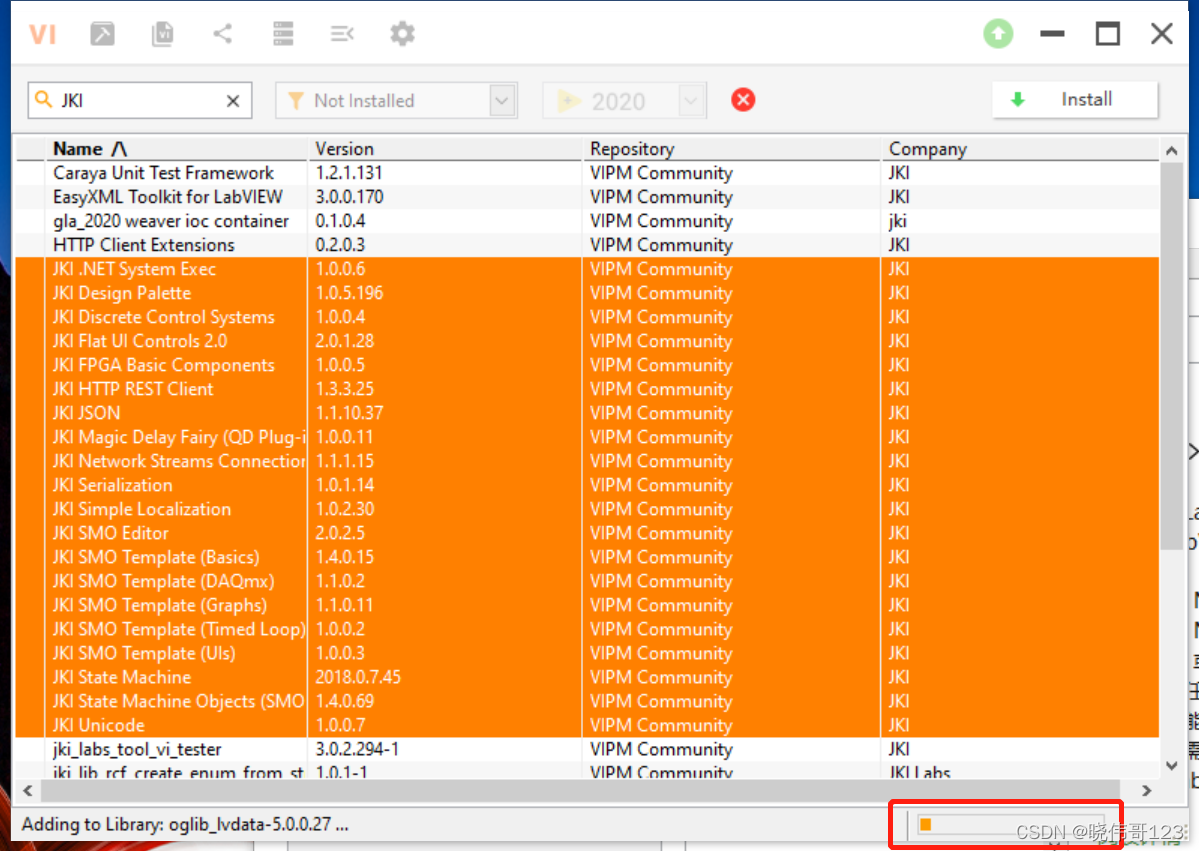Click the green update arrow icon
Viewport: 1199px width, 851px height.
coord(998,34)
